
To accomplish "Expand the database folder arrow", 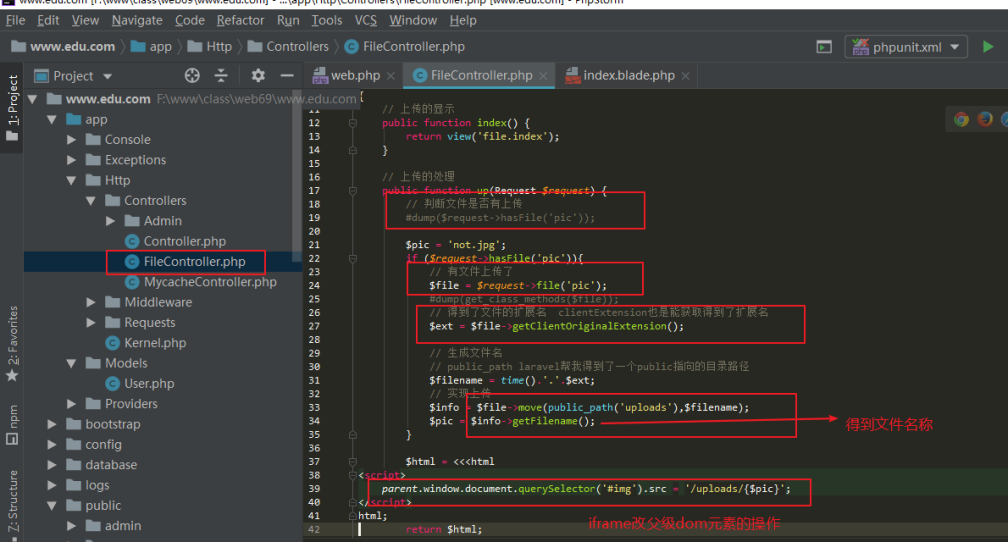I will click(52, 465).
